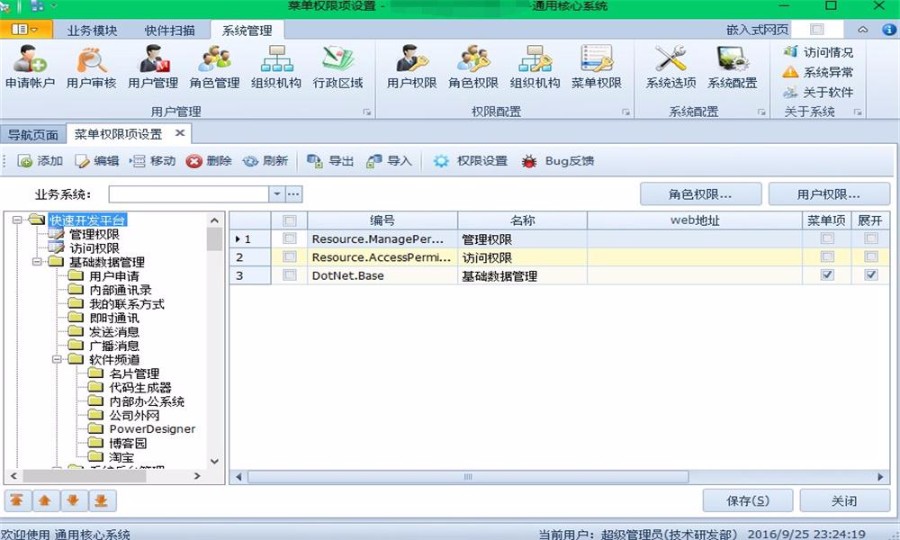Open the 角色权限 ribbon icon
The height and width of the screenshot is (540, 900).
[474, 67]
